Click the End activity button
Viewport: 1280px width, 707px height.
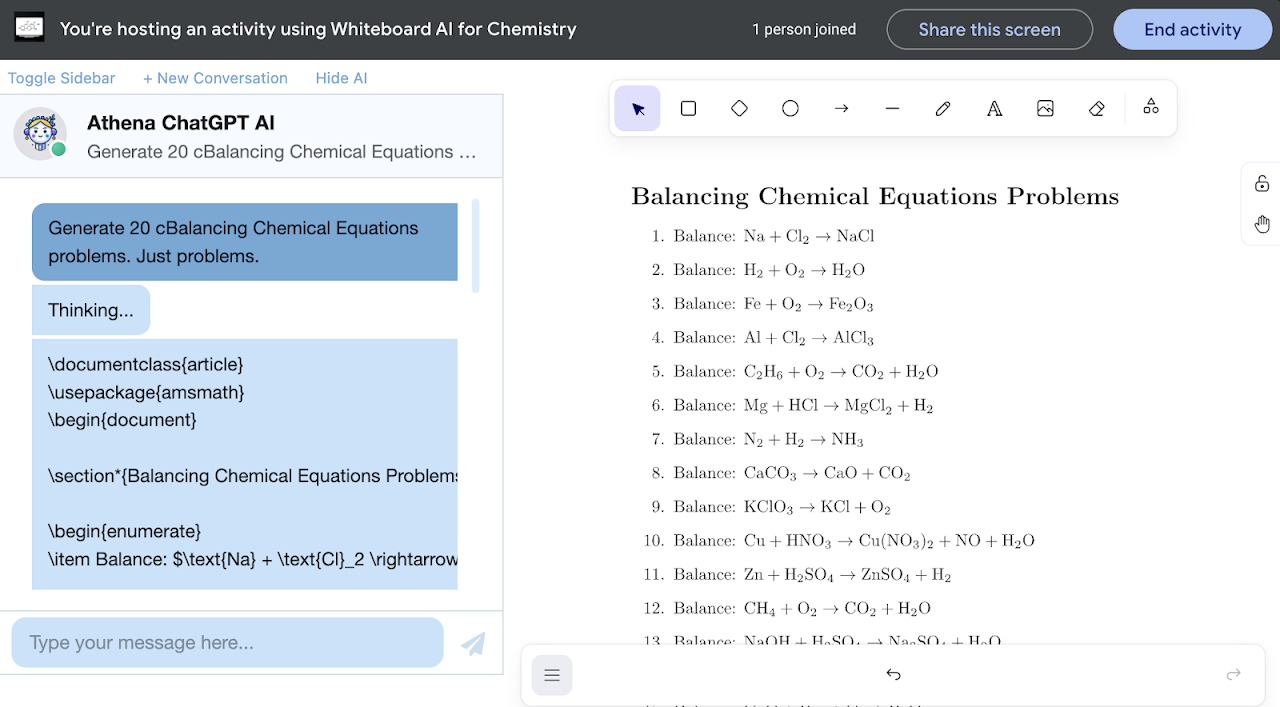(x=1192, y=30)
